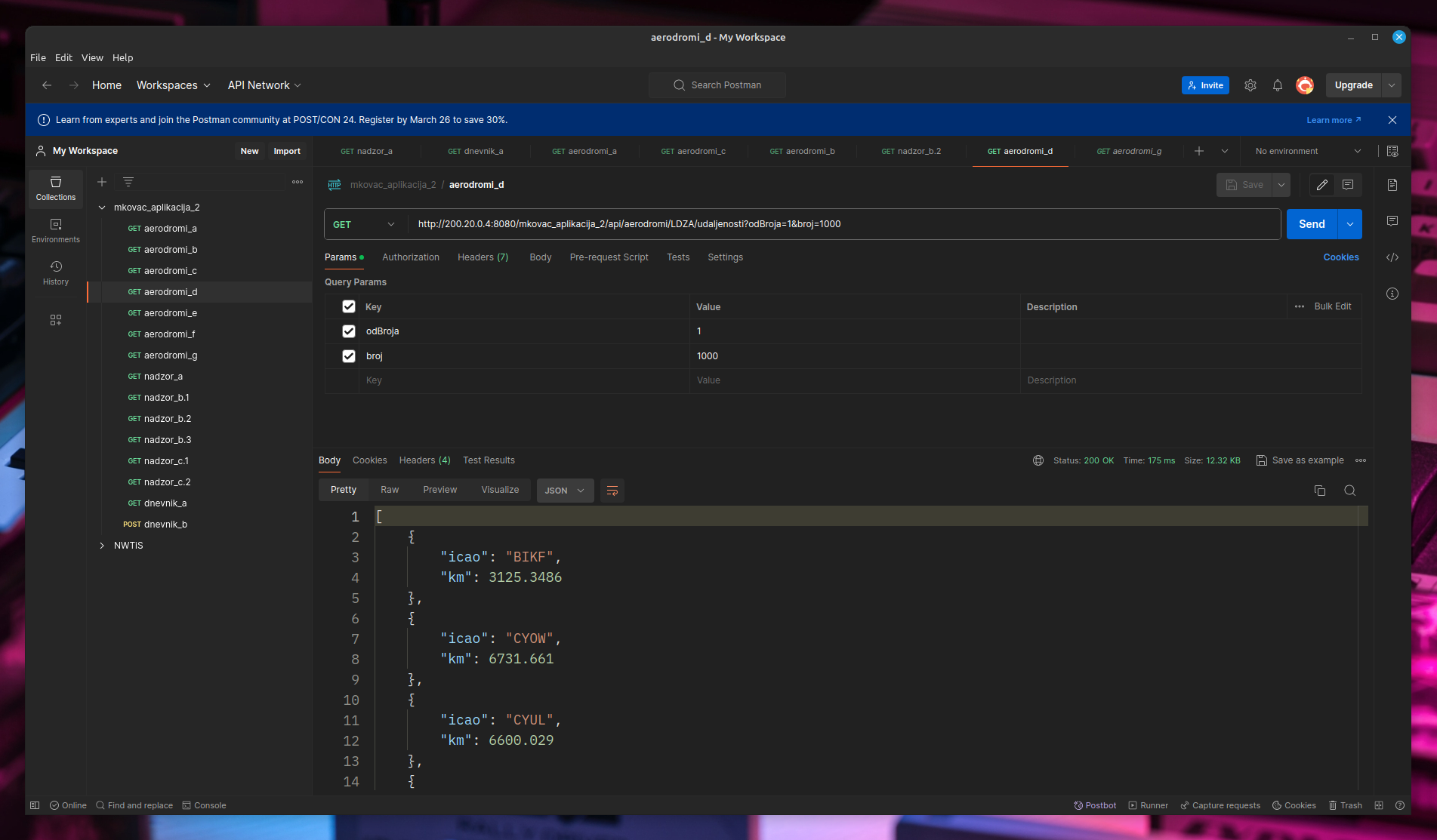Click the edit pencil icon
This screenshot has height=840, width=1437.
coord(1322,185)
